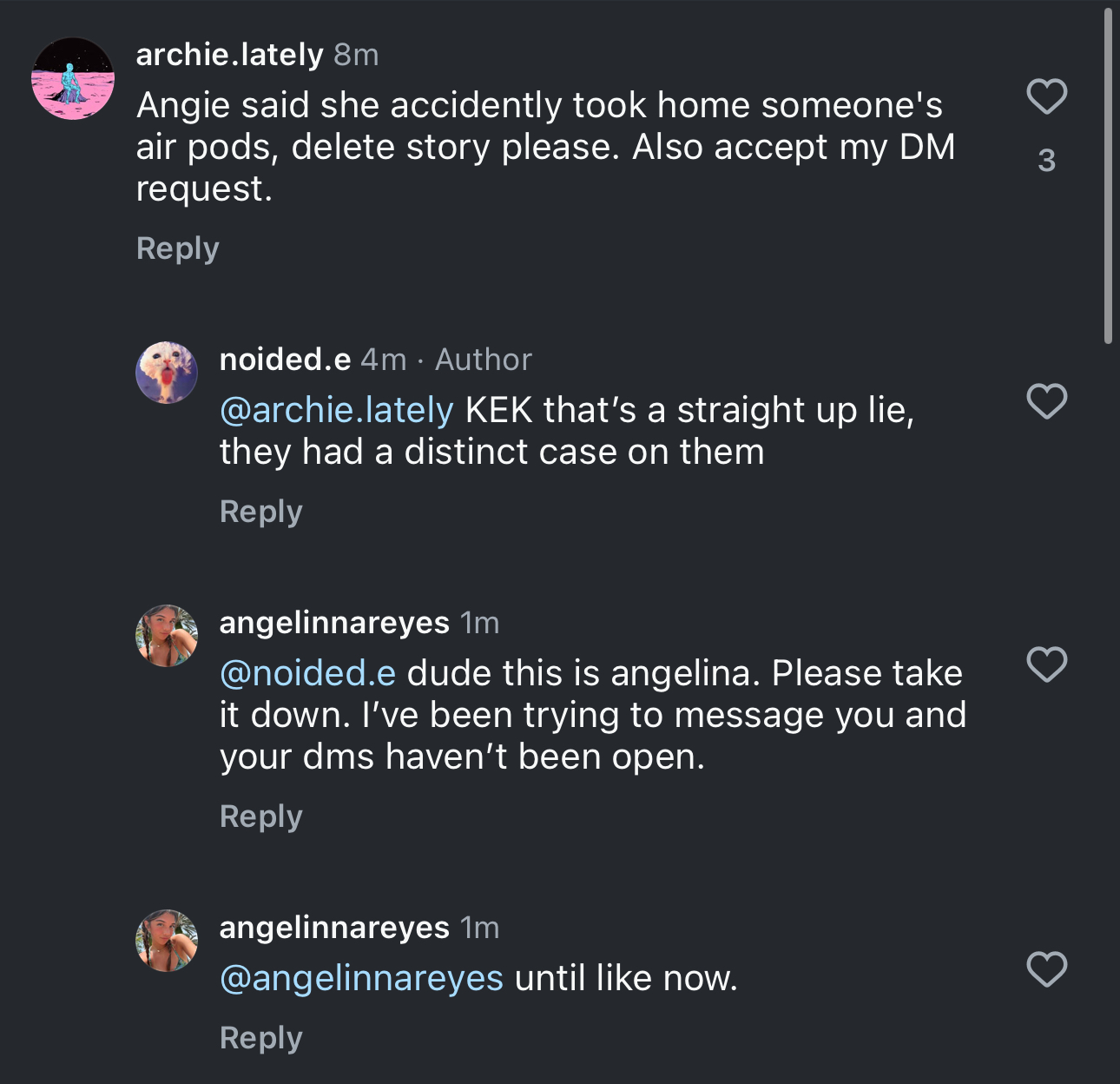Viewport: 1120px width, 1084px height.
Task: Open the @noided.e mention link
Action: pyautogui.click(x=308, y=673)
